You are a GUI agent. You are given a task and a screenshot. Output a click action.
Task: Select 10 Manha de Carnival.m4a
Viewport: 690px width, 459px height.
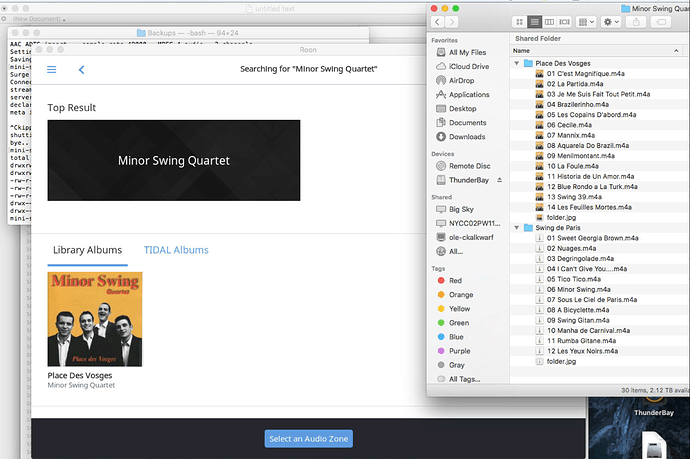point(600,330)
